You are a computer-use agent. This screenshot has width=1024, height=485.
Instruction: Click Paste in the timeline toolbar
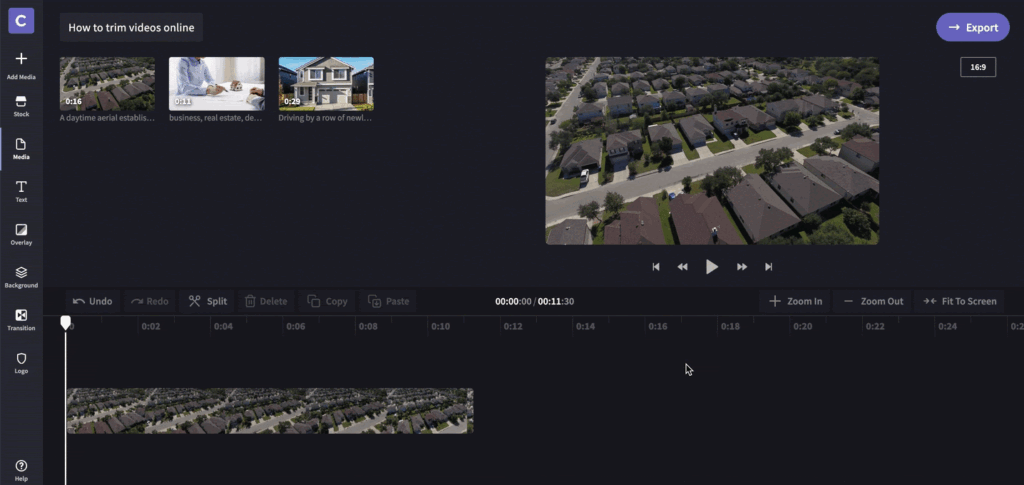pos(389,301)
